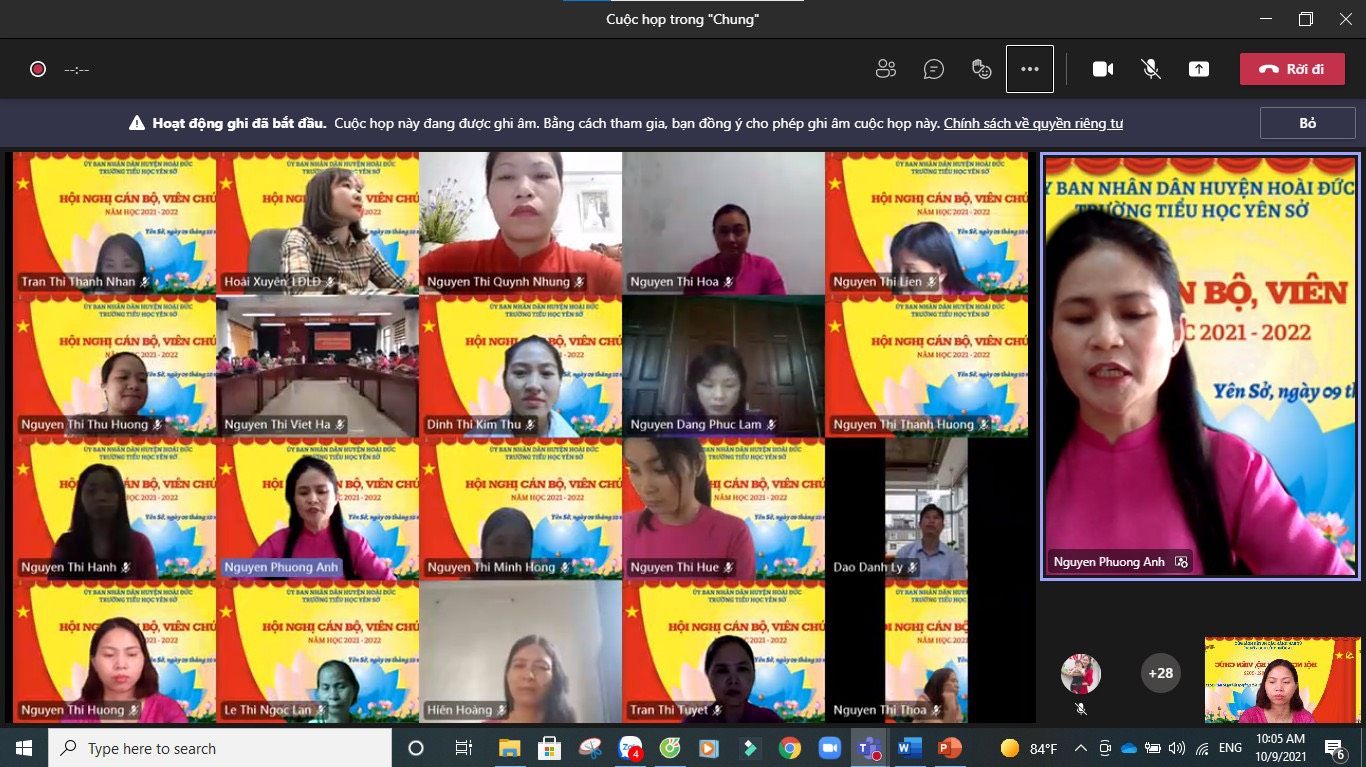This screenshot has height=767, width=1366.
Task: Toggle the camera on or off
Action: click(x=1103, y=69)
